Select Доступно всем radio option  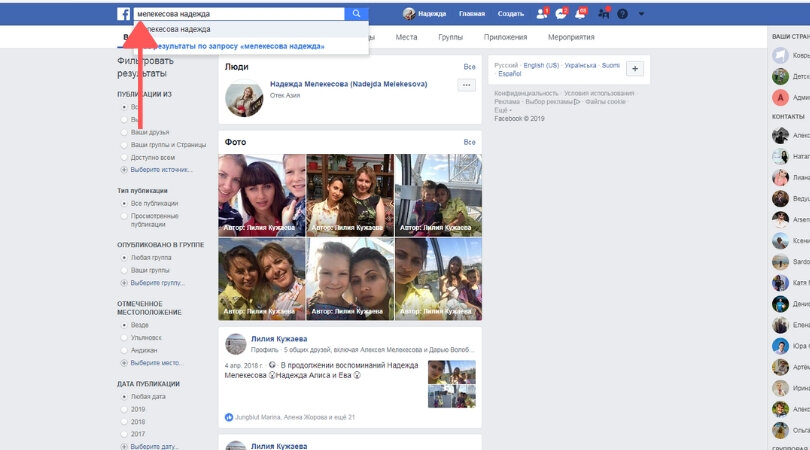tap(124, 158)
